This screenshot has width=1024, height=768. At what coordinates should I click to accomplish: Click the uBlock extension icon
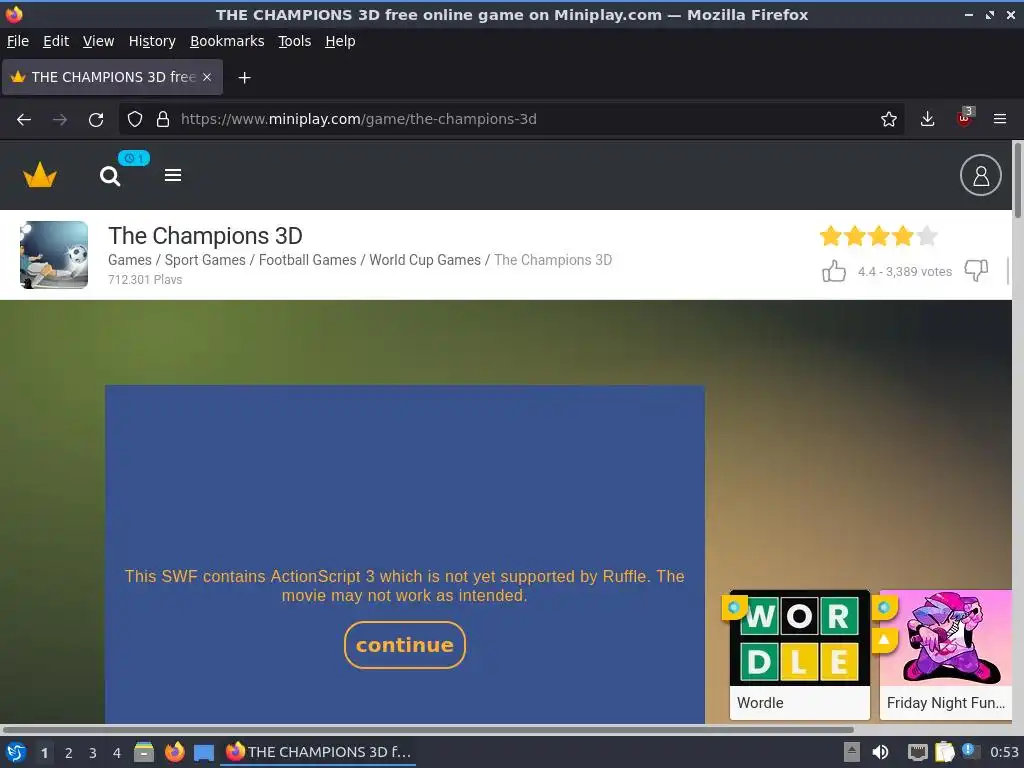(x=965, y=118)
